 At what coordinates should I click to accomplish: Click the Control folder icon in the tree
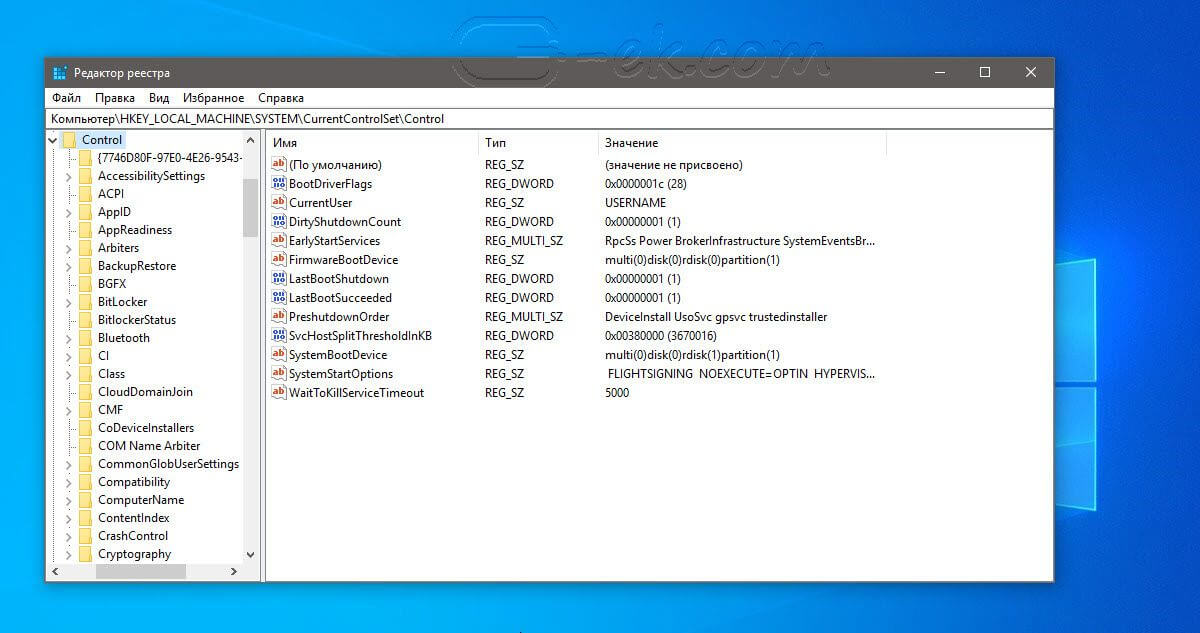coord(69,140)
